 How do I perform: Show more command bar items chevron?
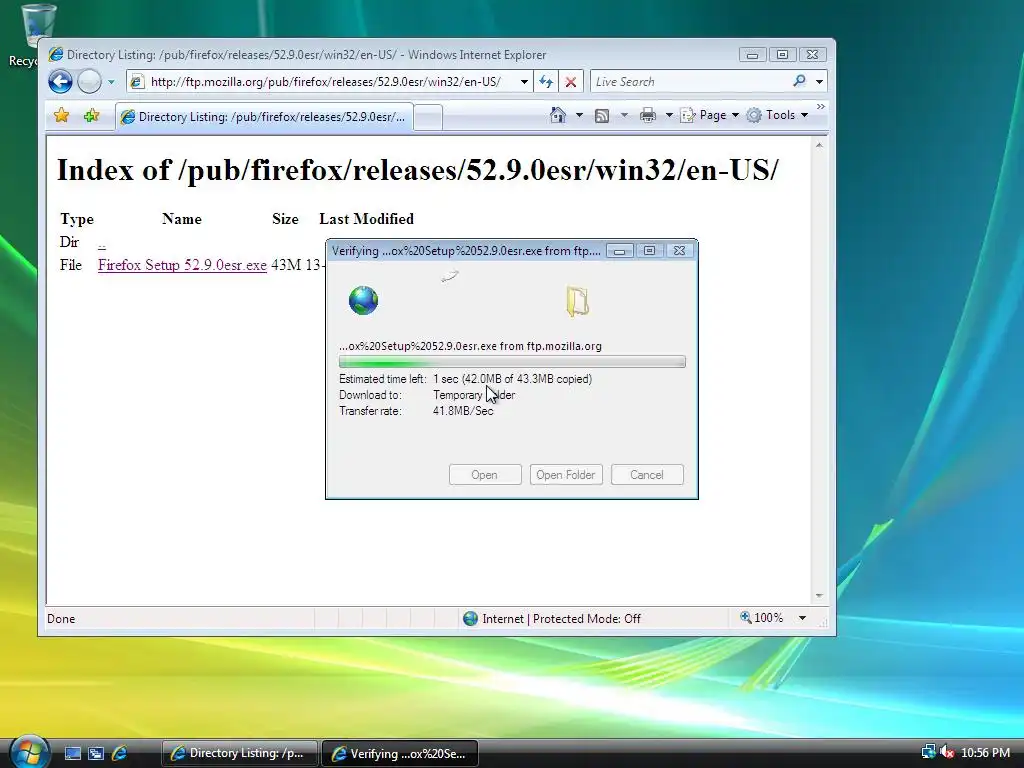[821, 106]
